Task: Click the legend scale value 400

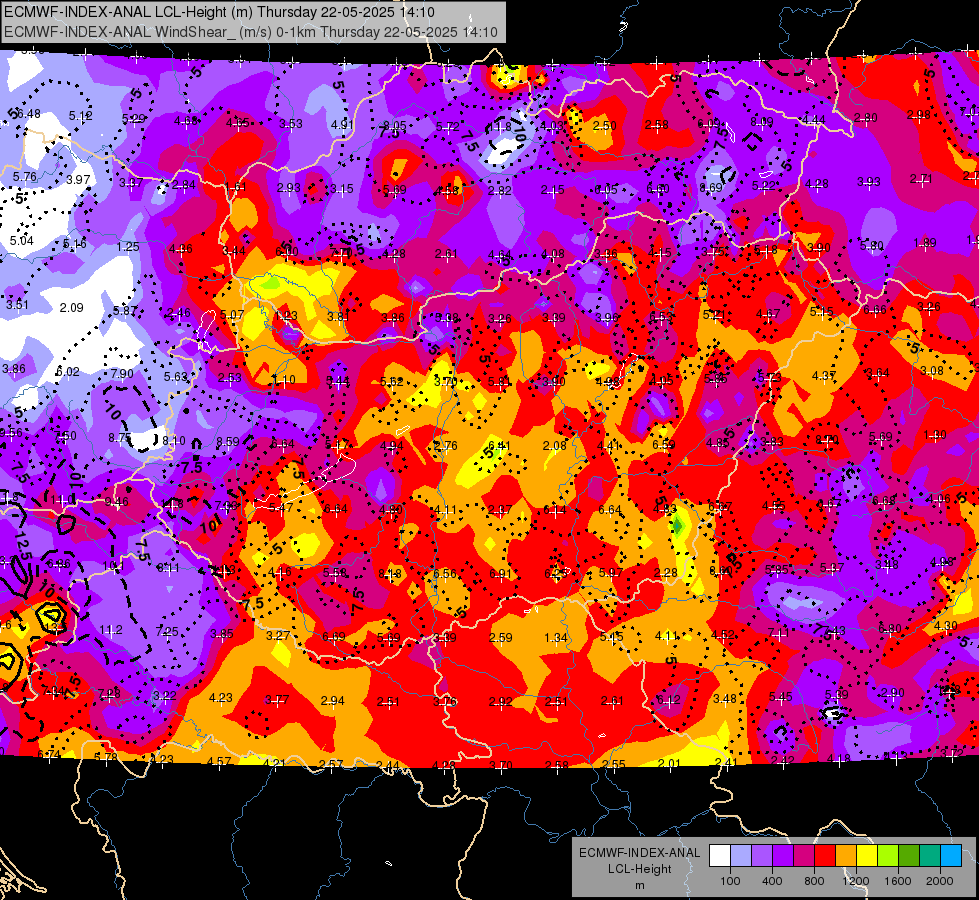Action: pyautogui.click(x=772, y=881)
